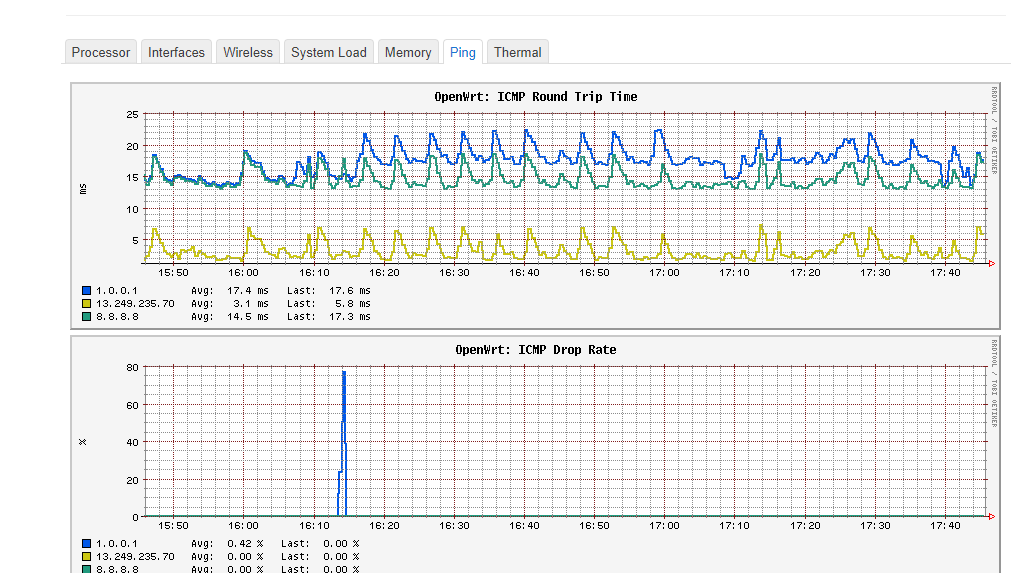Click red arrow ending Drop Rate axis

click(x=990, y=517)
